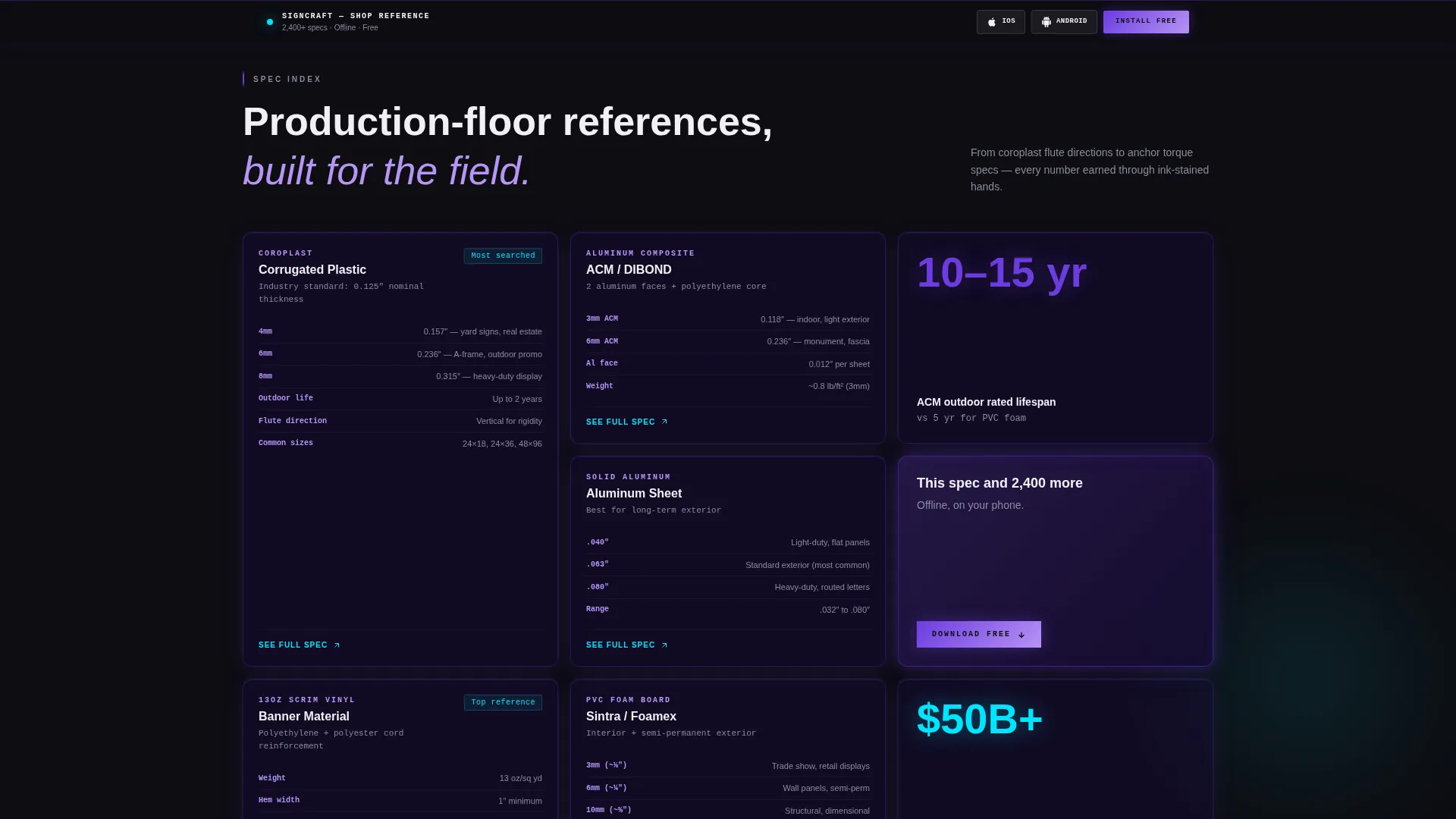Click arrow icon on ACM / DIBOND's See Full Spec

[x=664, y=422]
